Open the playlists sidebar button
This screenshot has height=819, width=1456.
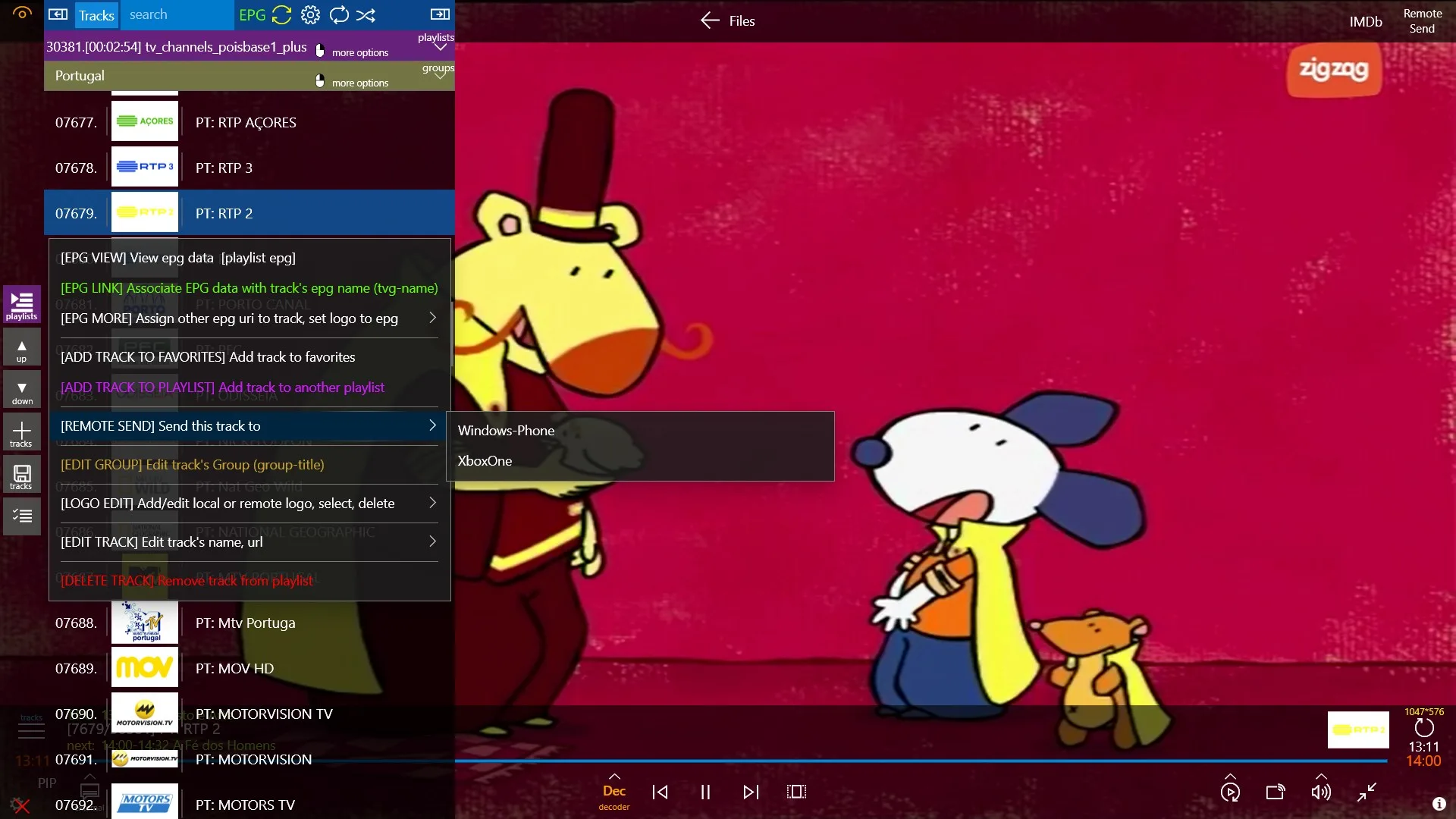point(21,305)
